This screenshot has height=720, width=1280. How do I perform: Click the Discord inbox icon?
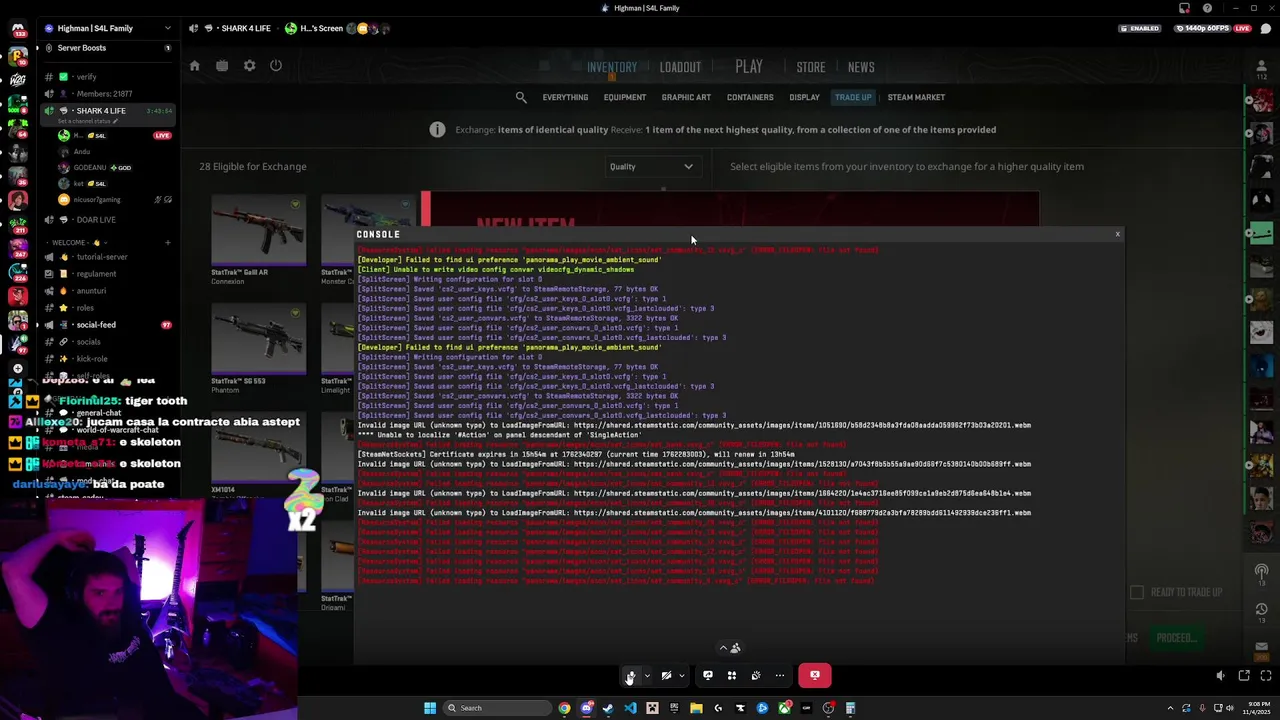(1184, 8)
